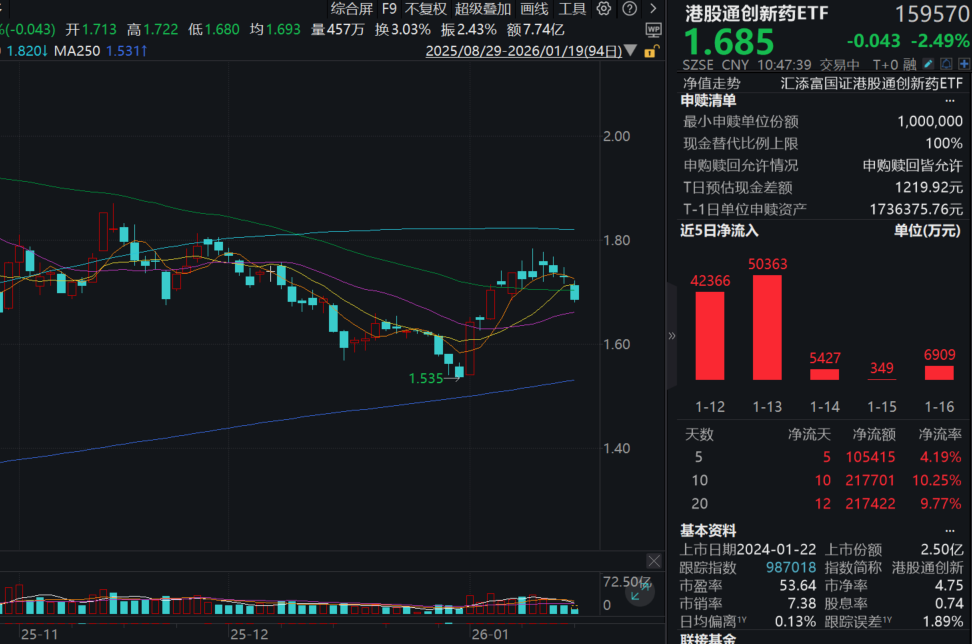This screenshot has height=644, width=972.
Task: Add ETF to watchlist with blue plus icon
Action: coord(965,63)
